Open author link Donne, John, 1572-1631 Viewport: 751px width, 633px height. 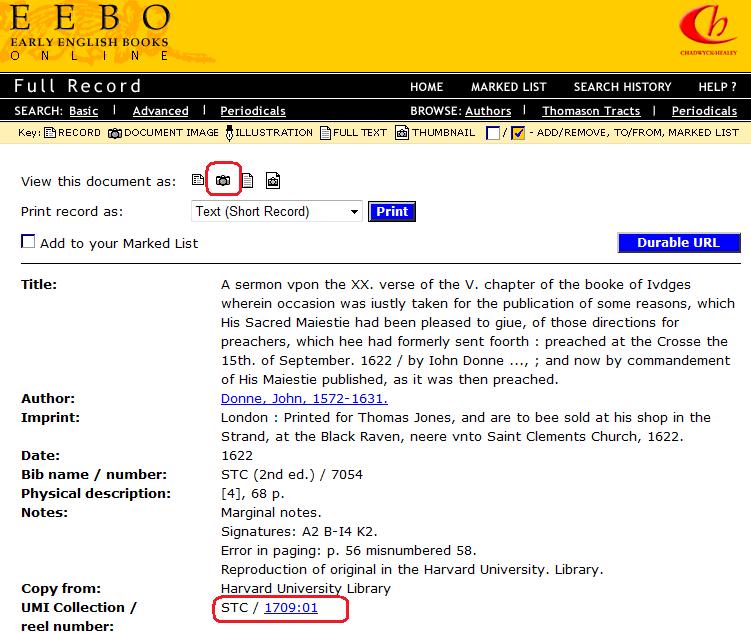pyautogui.click(x=304, y=398)
